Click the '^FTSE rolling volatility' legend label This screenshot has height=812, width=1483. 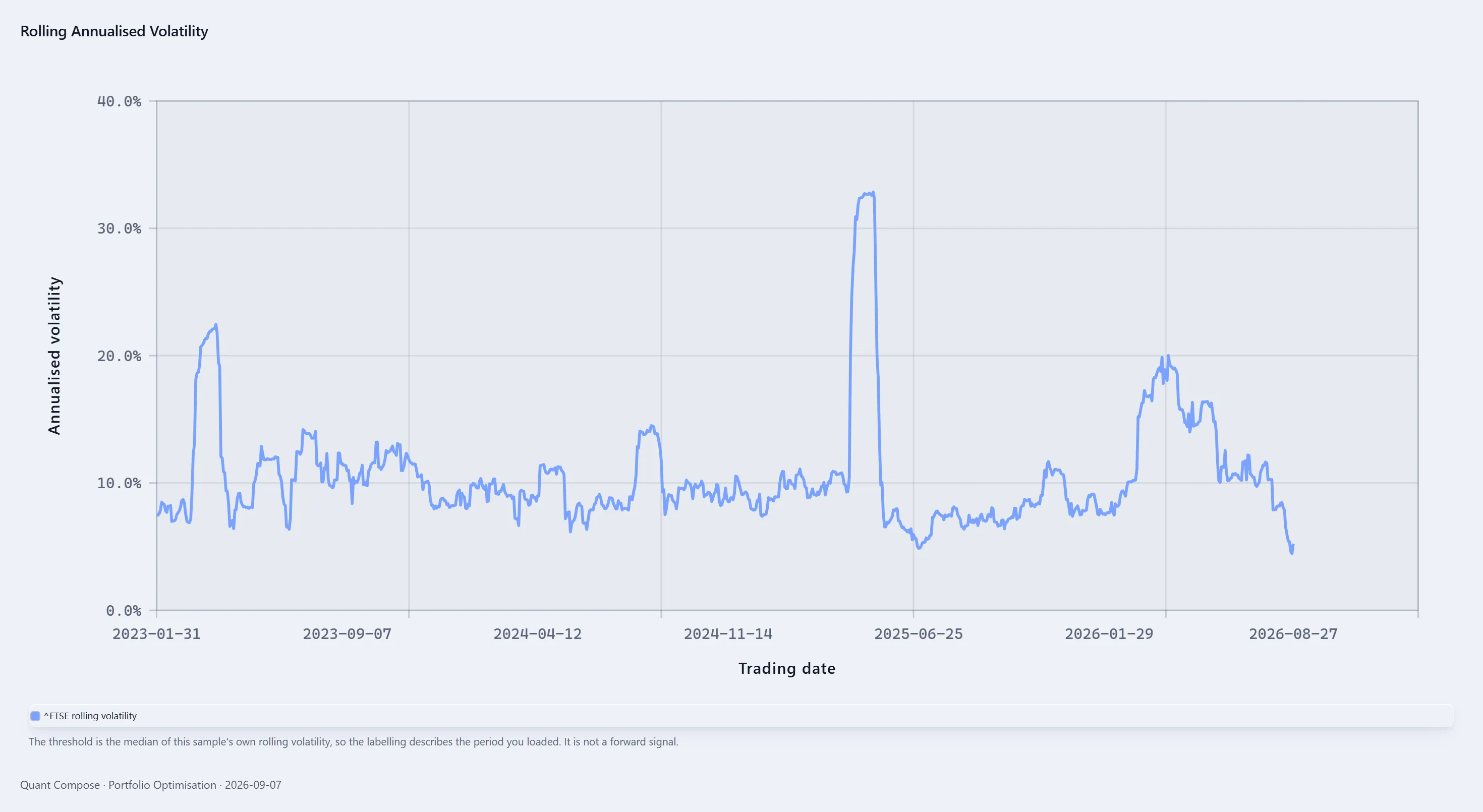90,716
